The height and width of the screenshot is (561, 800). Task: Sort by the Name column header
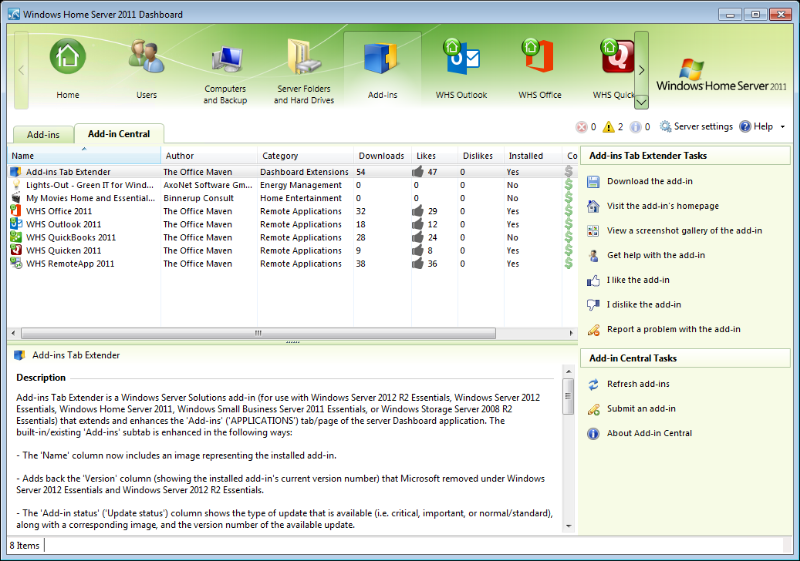click(84, 156)
